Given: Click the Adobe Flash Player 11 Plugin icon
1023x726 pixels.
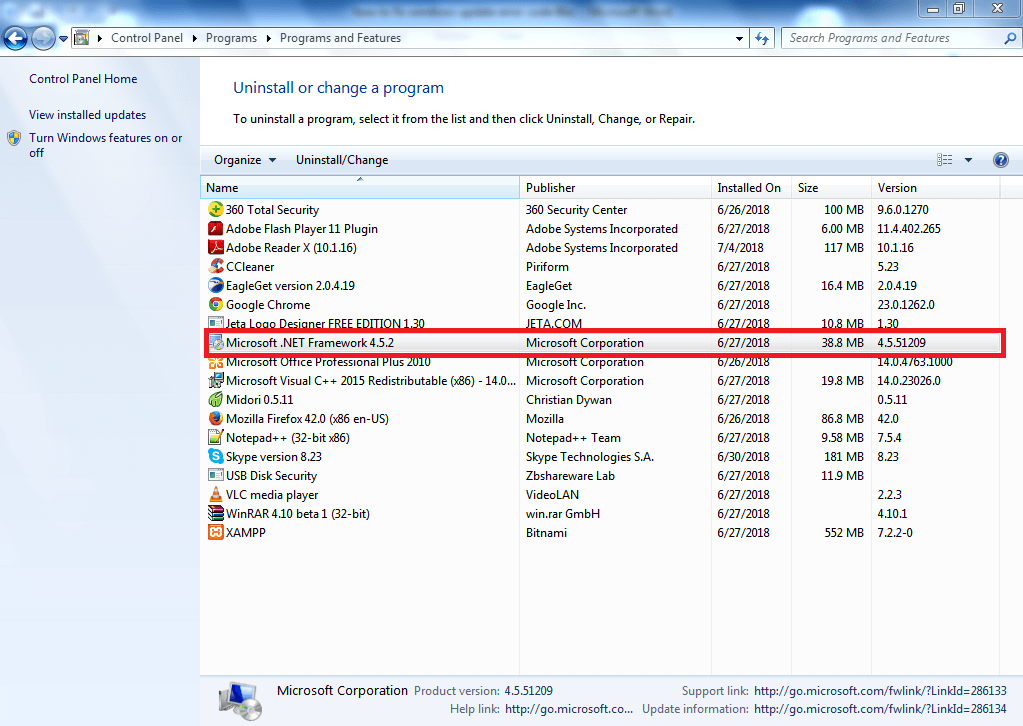Looking at the screenshot, I should (x=215, y=228).
